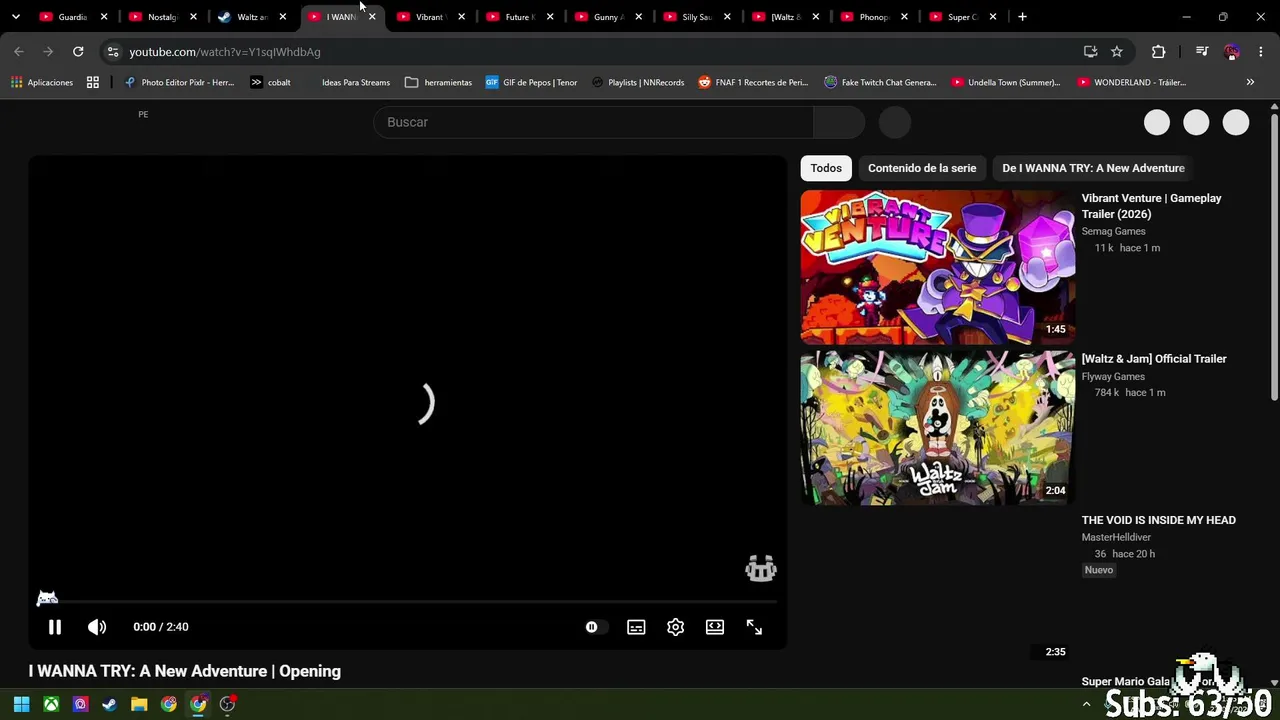Expand the herramientas bookmark folder
Screen dimensions: 1280x720
tap(439, 83)
